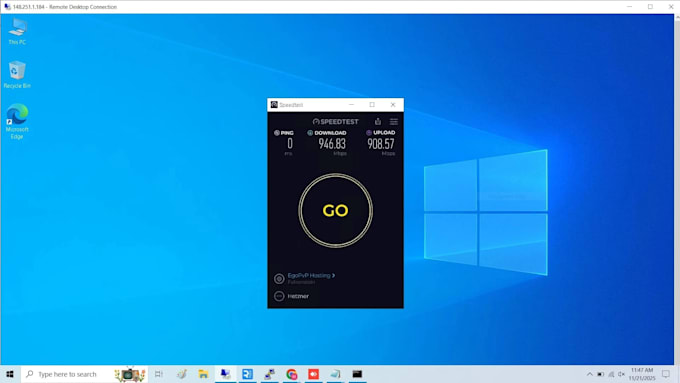The width and height of the screenshot is (680, 383).
Task: Open Task View from the taskbar
Action: pos(159,374)
